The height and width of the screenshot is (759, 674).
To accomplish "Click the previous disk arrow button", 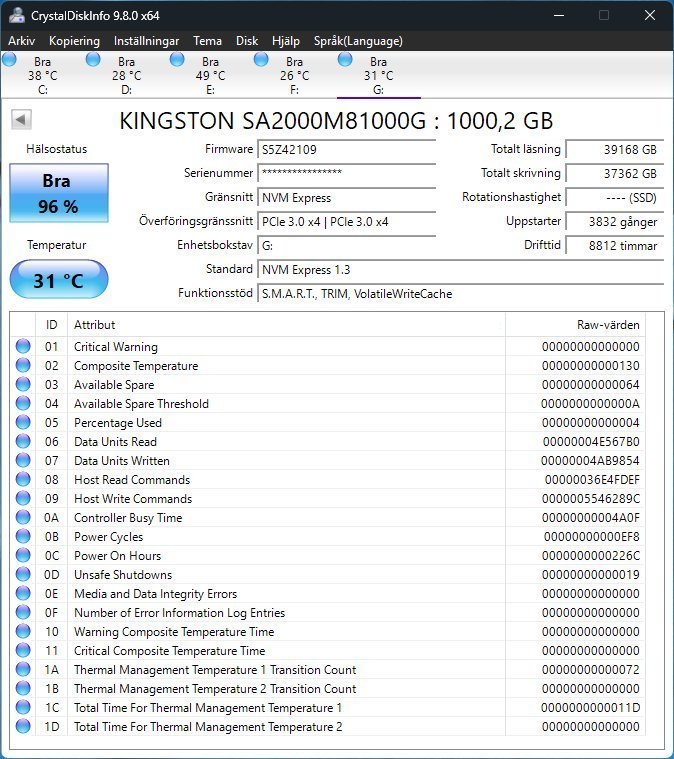I will [x=20, y=120].
